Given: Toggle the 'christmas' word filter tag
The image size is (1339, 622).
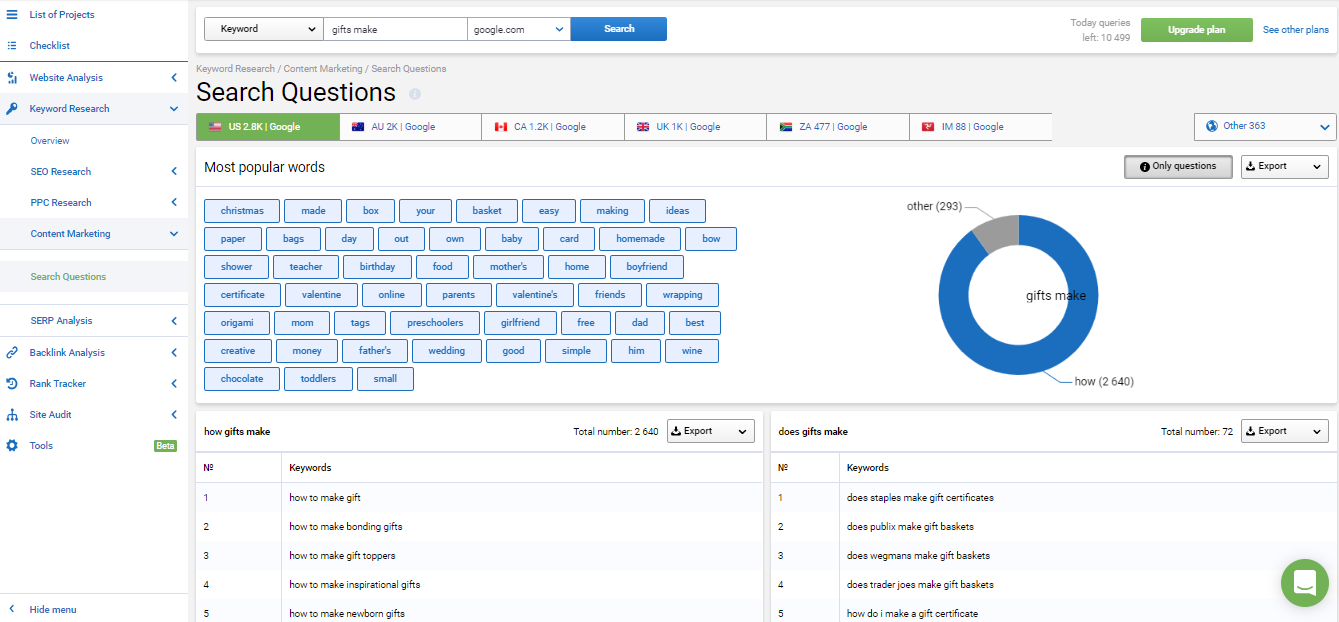Looking at the screenshot, I should click(x=242, y=211).
